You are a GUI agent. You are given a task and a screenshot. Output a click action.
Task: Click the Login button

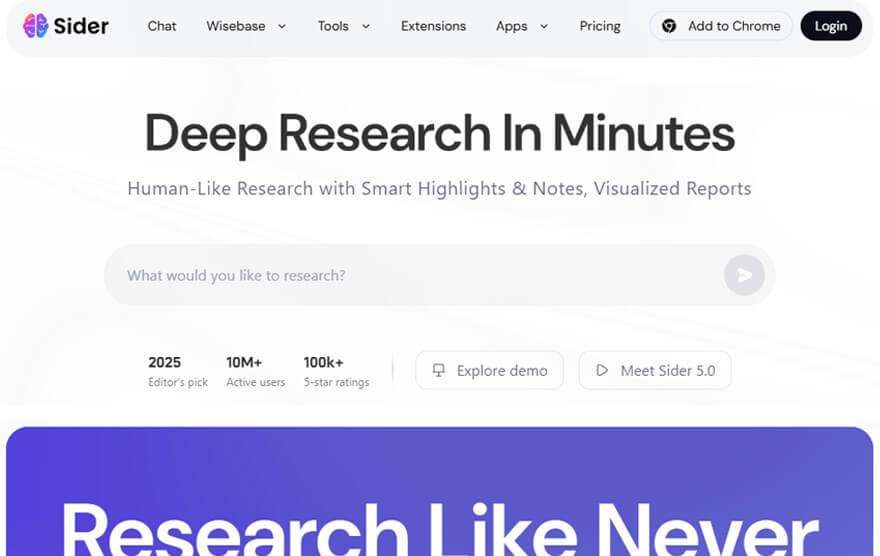831,26
